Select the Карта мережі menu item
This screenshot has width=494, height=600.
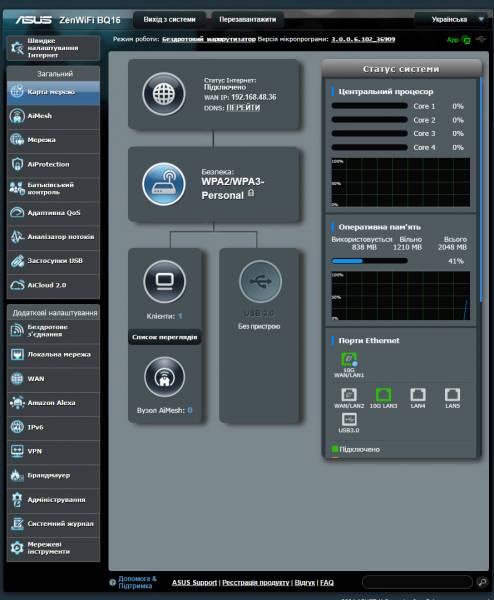click(53, 92)
